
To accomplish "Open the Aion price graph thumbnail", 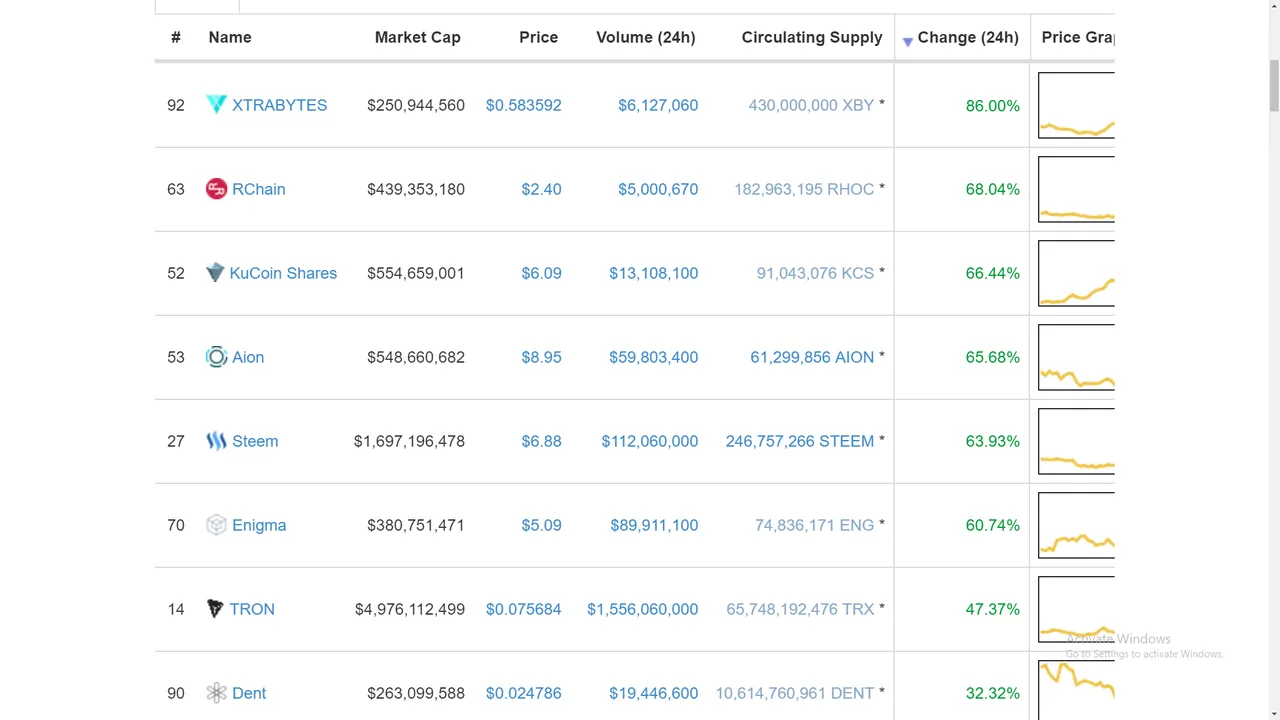I will tap(1076, 357).
